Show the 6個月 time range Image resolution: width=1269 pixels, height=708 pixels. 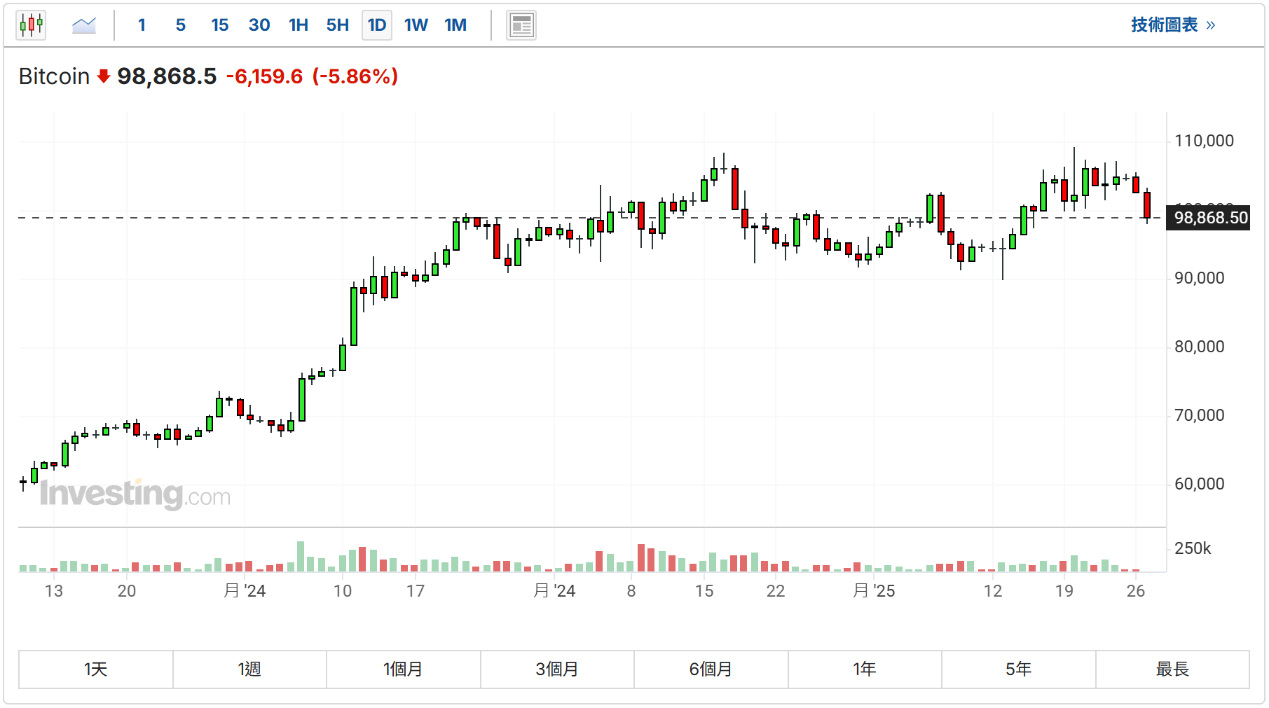[x=711, y=669]
